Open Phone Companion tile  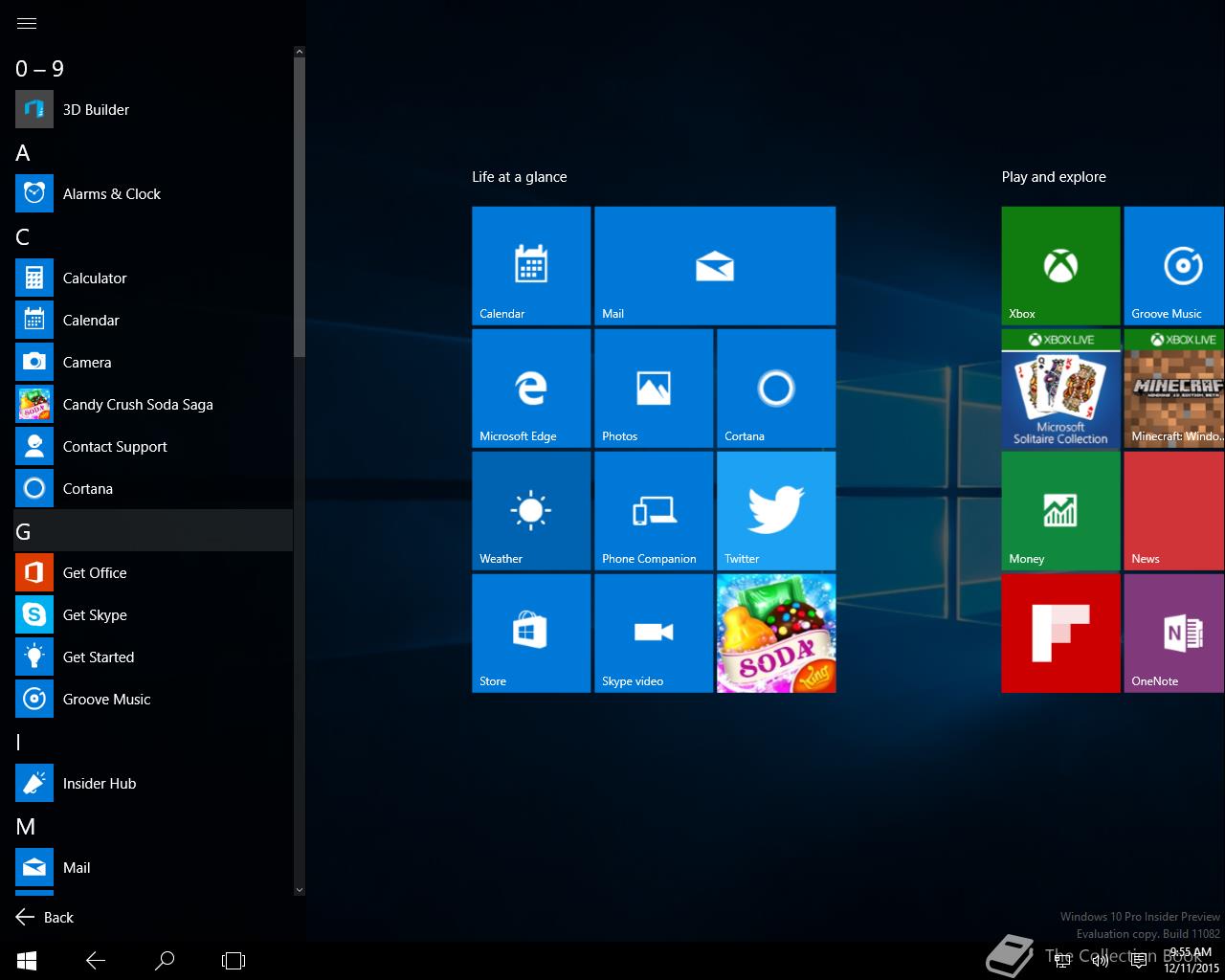click(x=654, y=511)
